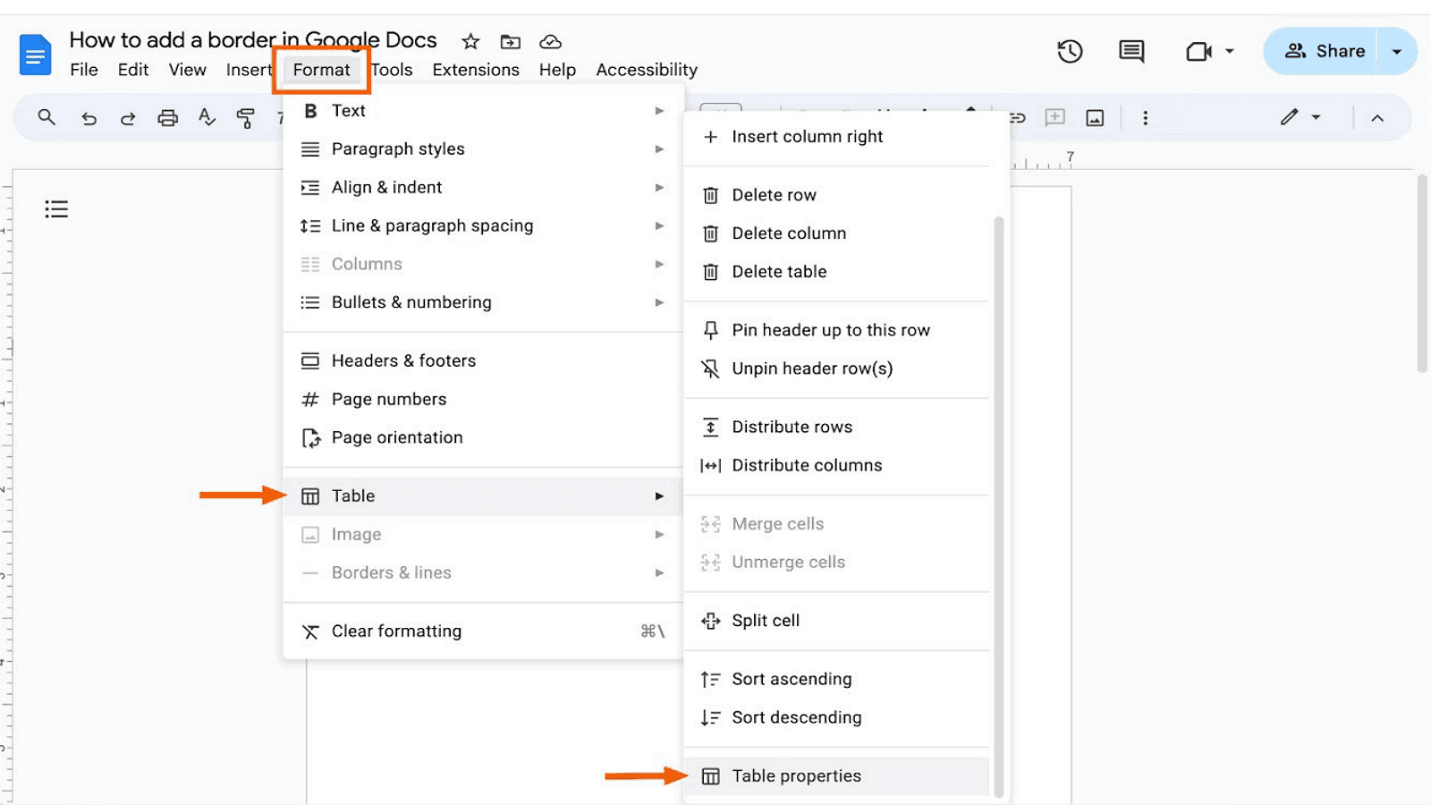Choose Insert column right
Viewport: 1431px width, 805px height.
[x=837, y=137]
